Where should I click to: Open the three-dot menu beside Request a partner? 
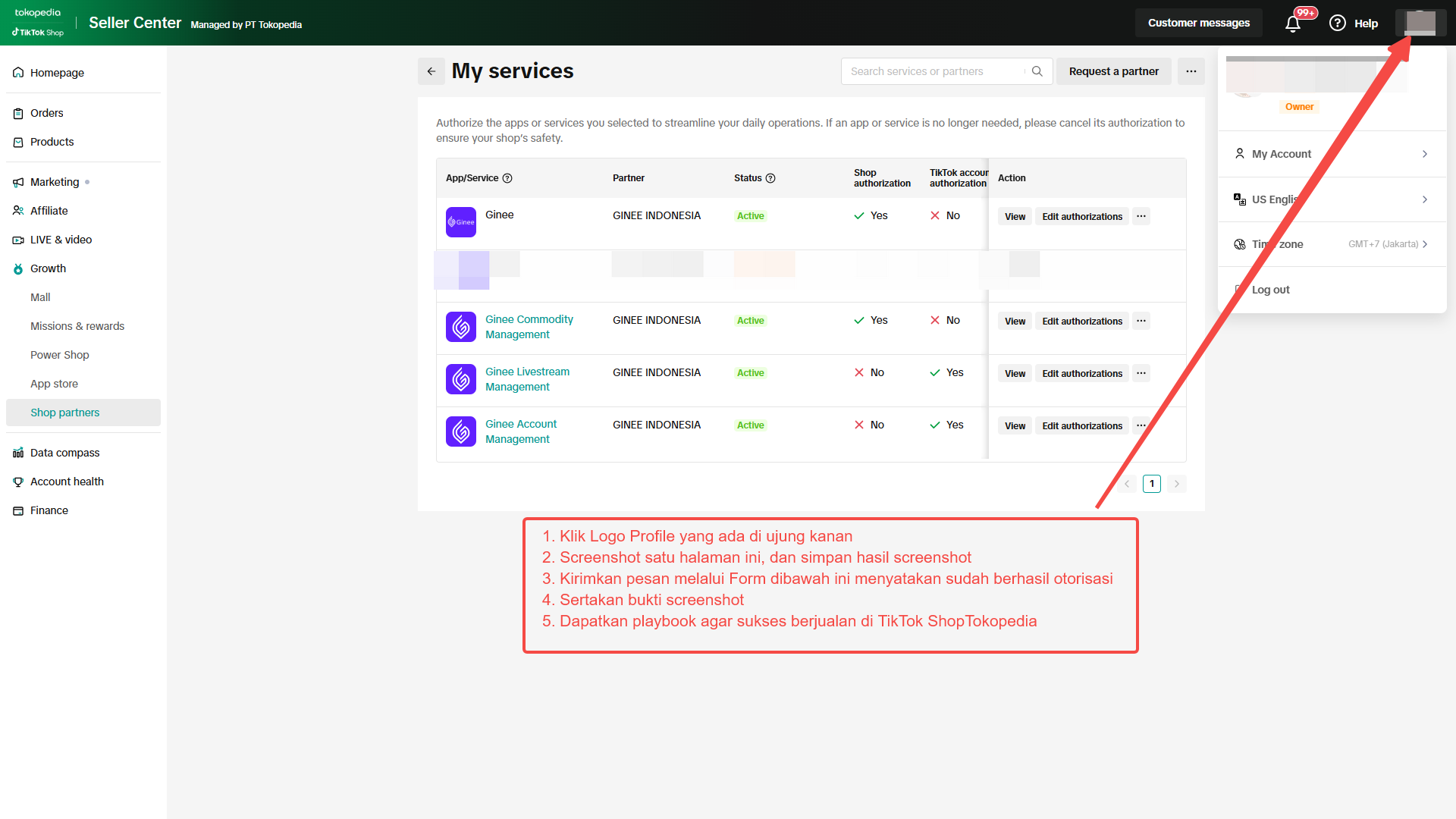click(x=1191, y=71)
